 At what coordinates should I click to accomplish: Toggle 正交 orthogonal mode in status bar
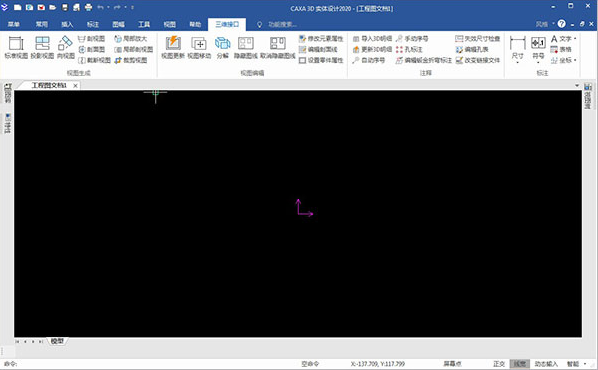click(499, 364)
